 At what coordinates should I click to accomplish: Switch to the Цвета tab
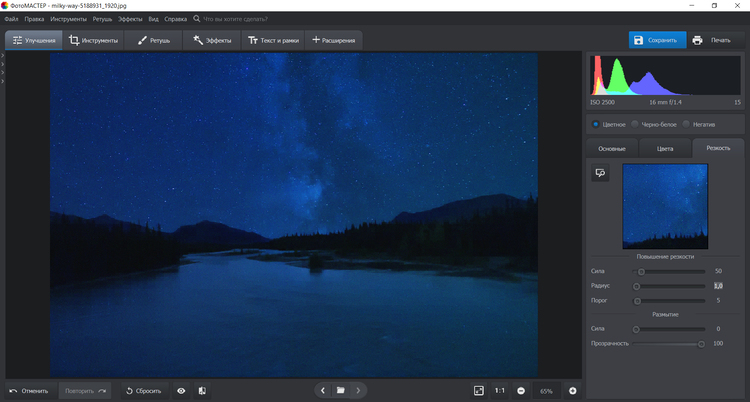click(x=665, y=148)
